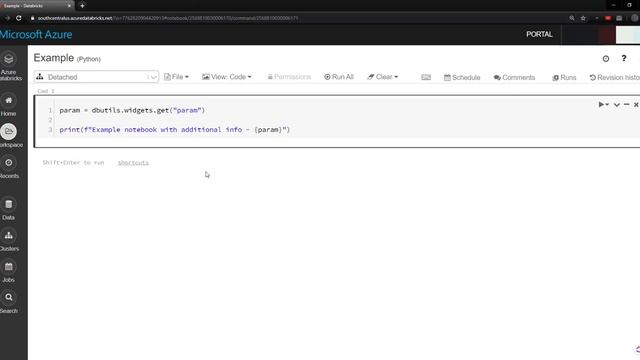Open a new browser tab
This screenshot has width=640, height=360.
[x=82, y=6]
